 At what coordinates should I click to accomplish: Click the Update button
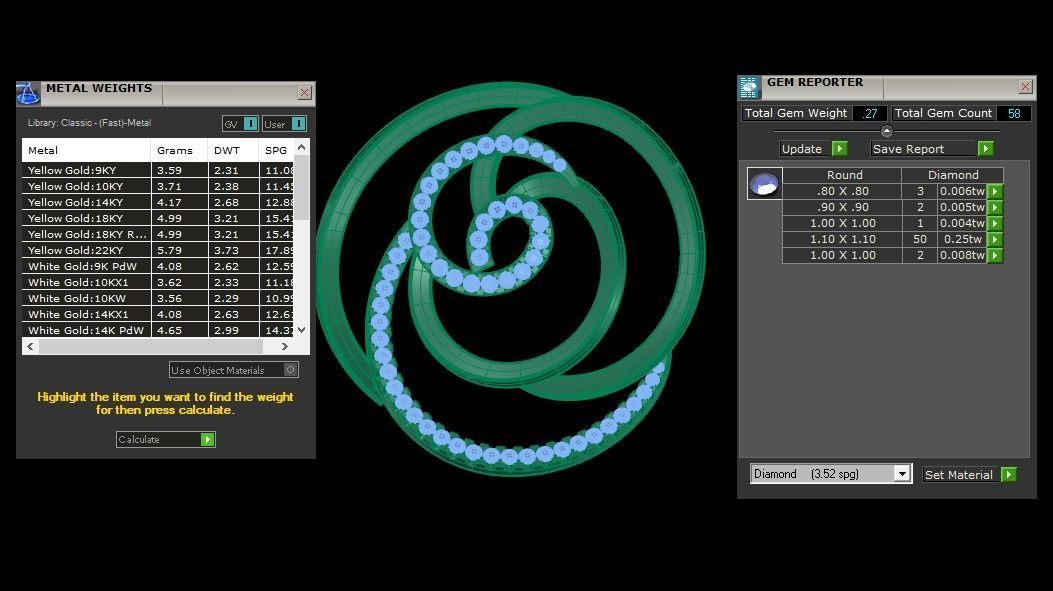(813, 148)
